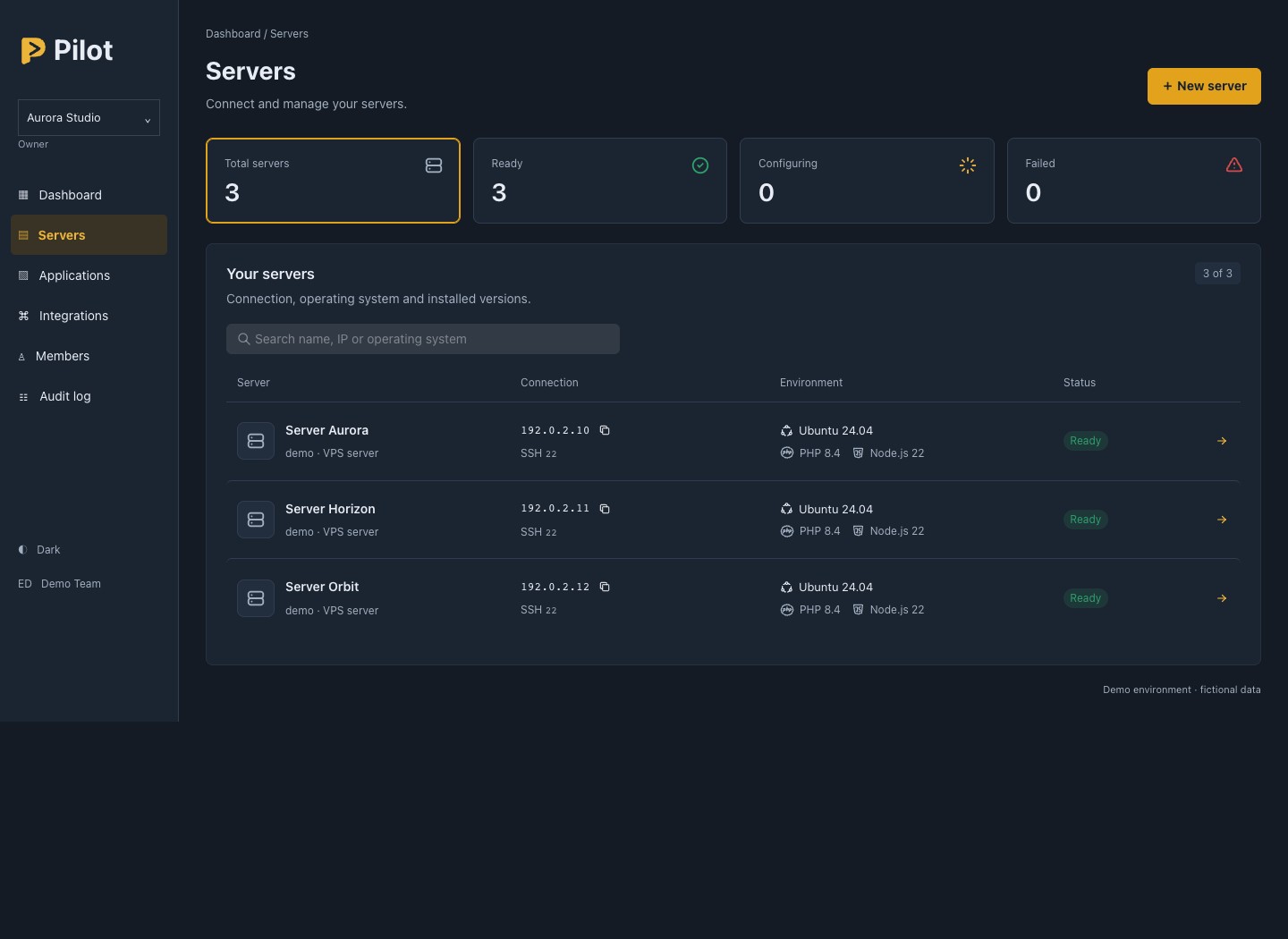This screenshot has width=1288, height=939.
Task: Click the Server Orbit row icon
Action: (x=256, y=598)
